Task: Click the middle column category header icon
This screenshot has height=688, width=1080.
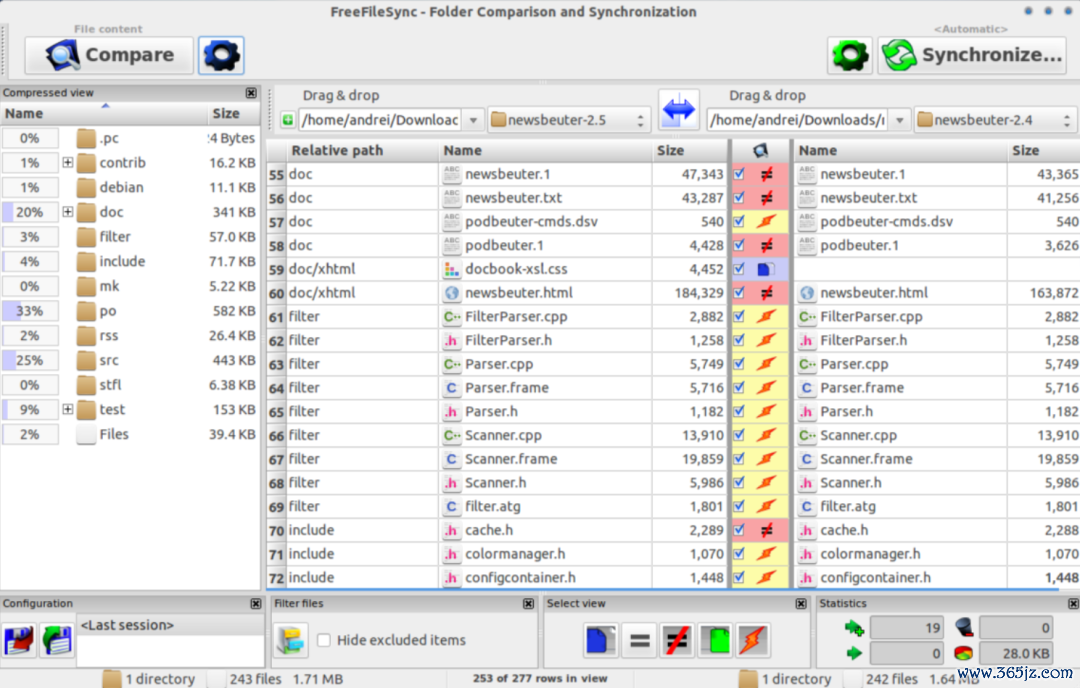Action: (x=760, y=151)
